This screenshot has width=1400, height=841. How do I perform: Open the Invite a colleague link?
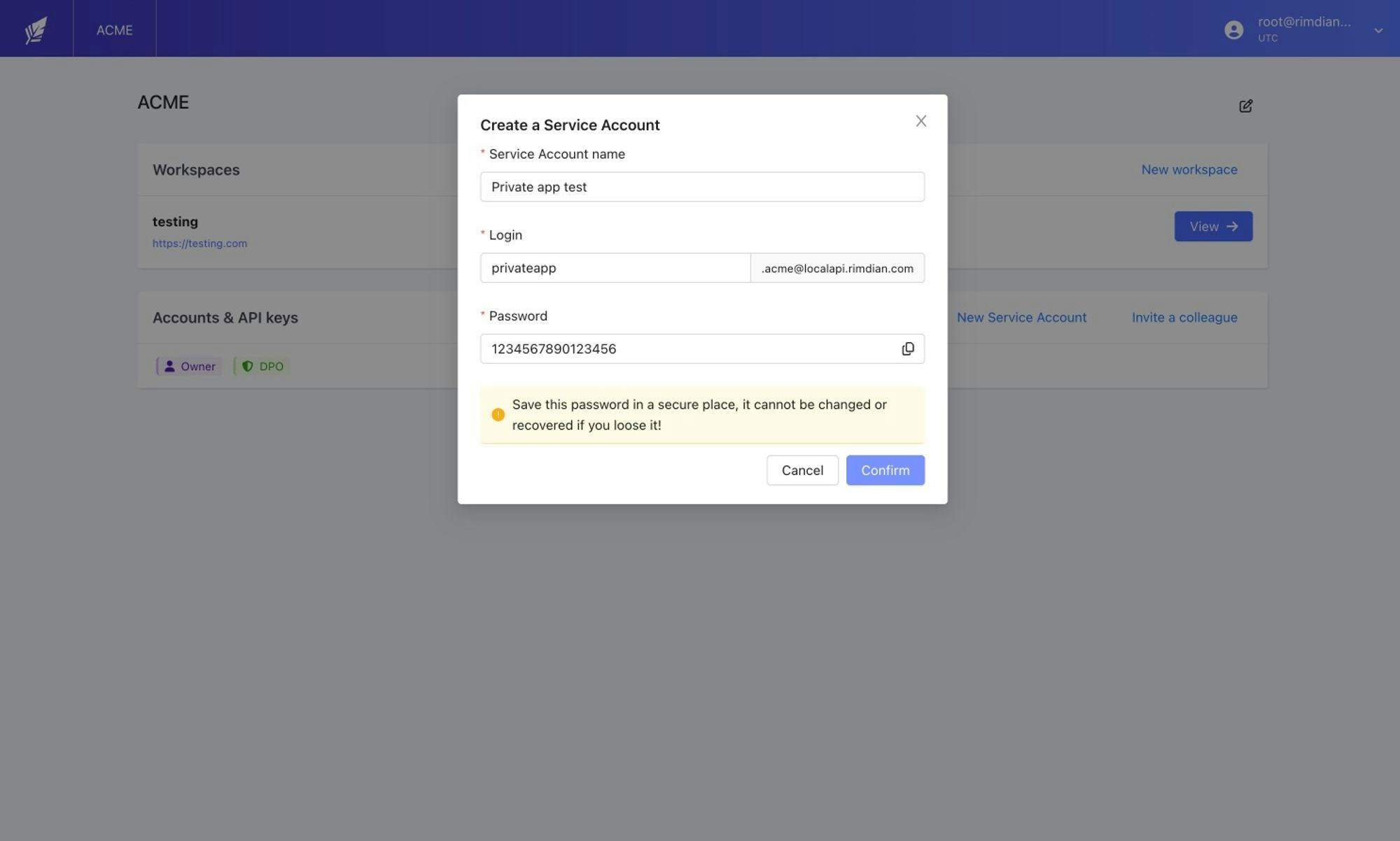1184,317
